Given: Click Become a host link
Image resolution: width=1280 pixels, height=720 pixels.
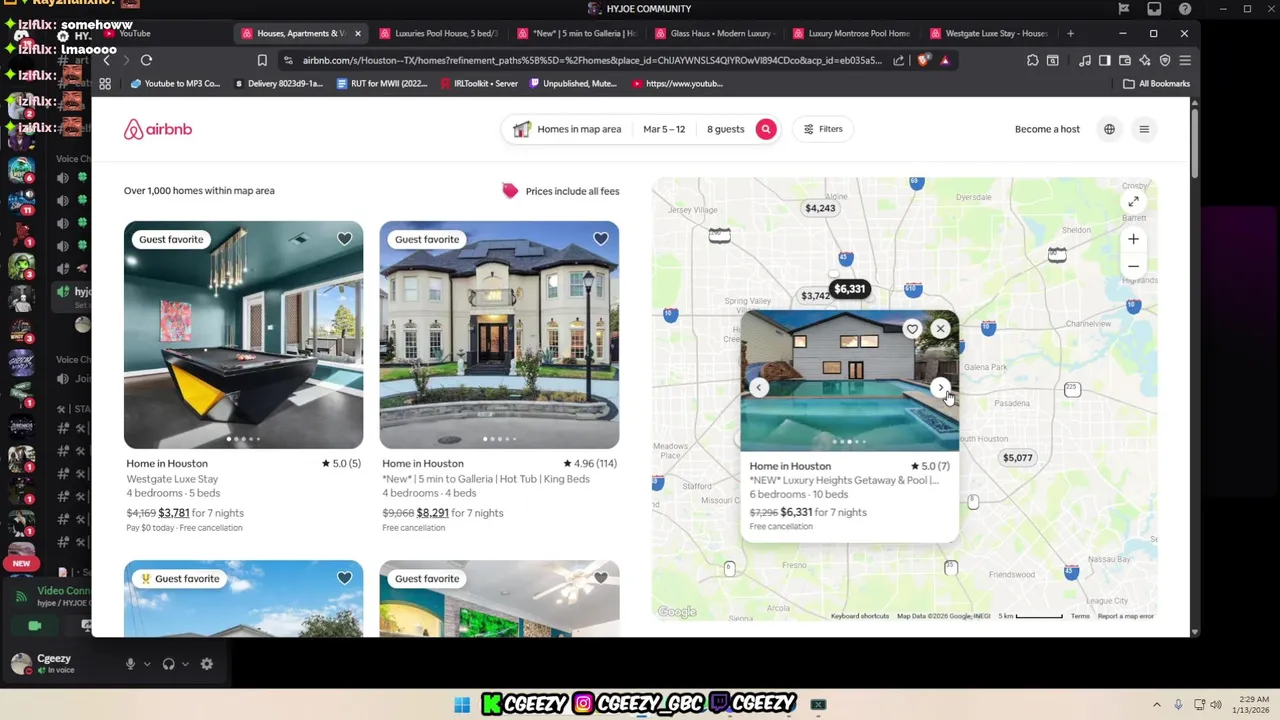Looking at the screenshot, I should coord(1047,129).
